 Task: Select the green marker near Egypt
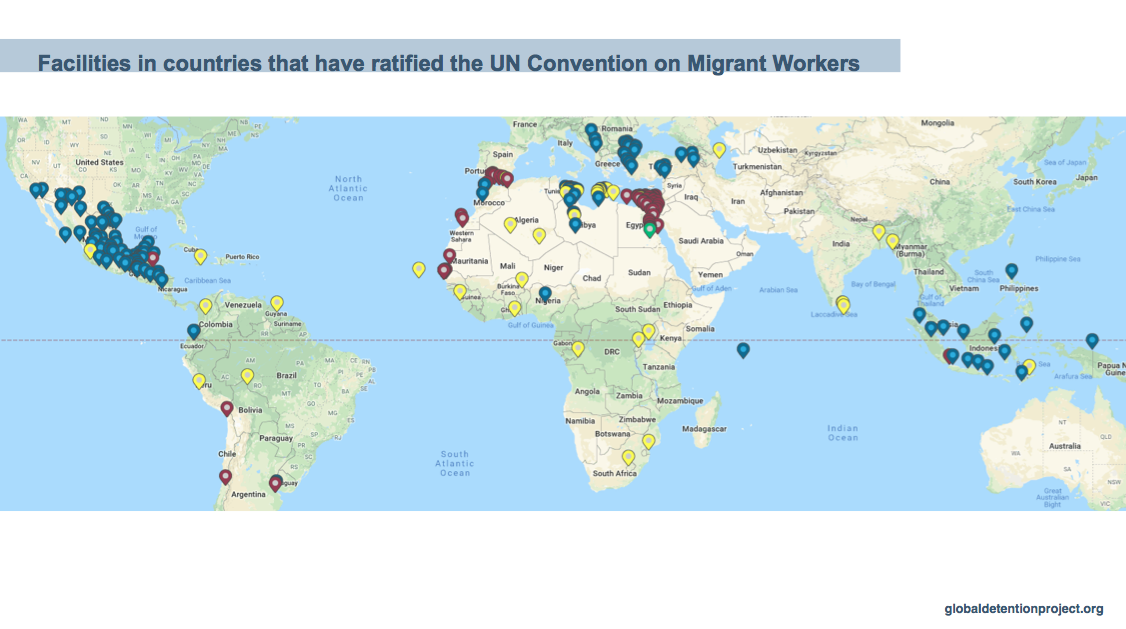point(648,229)
